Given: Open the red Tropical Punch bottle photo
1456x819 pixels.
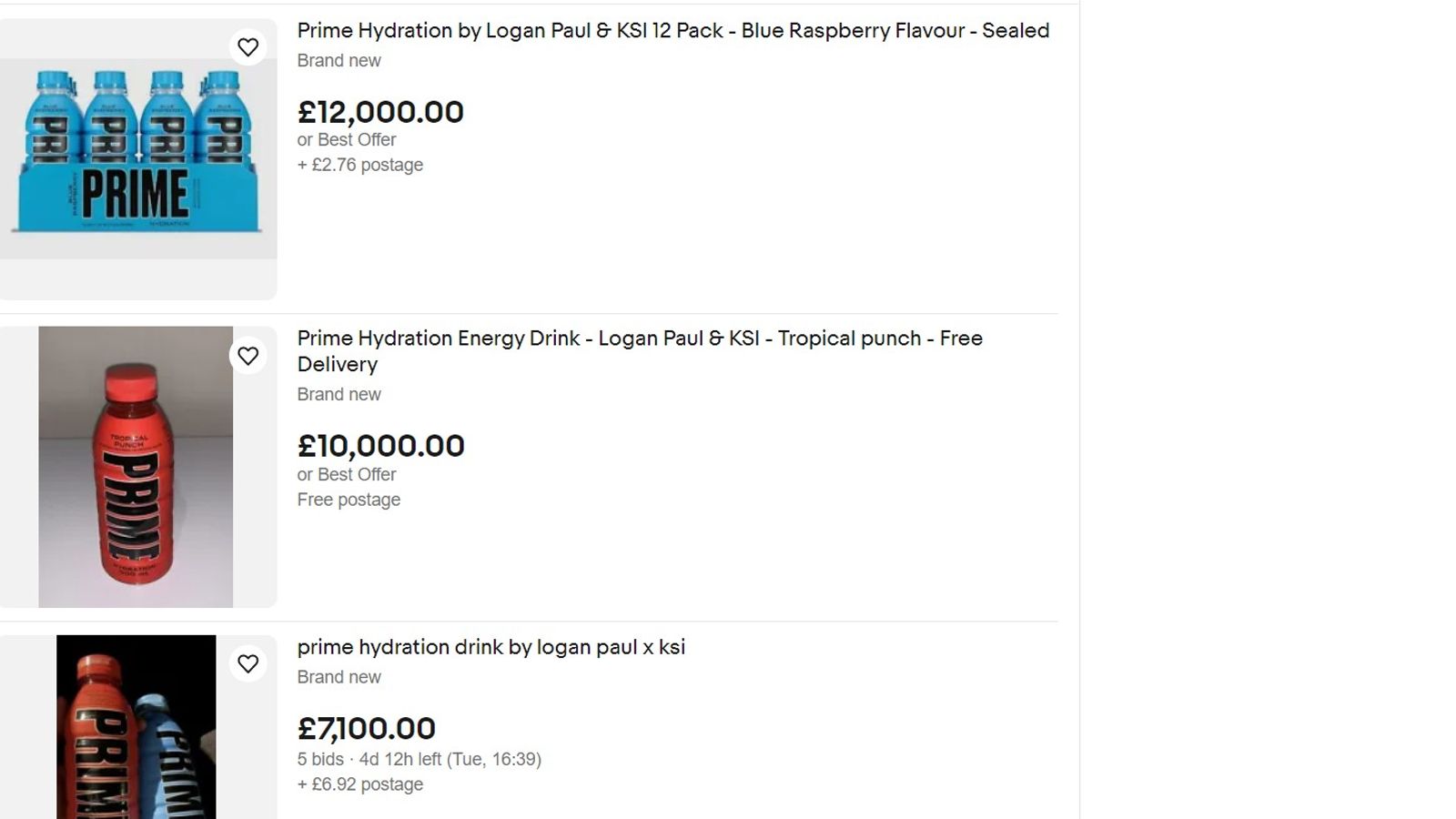Looking at the screenshot, I should (136, 467).
